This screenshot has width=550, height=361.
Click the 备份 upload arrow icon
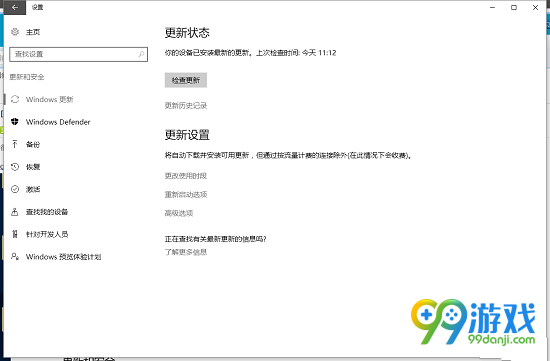[x=15, y=144]
